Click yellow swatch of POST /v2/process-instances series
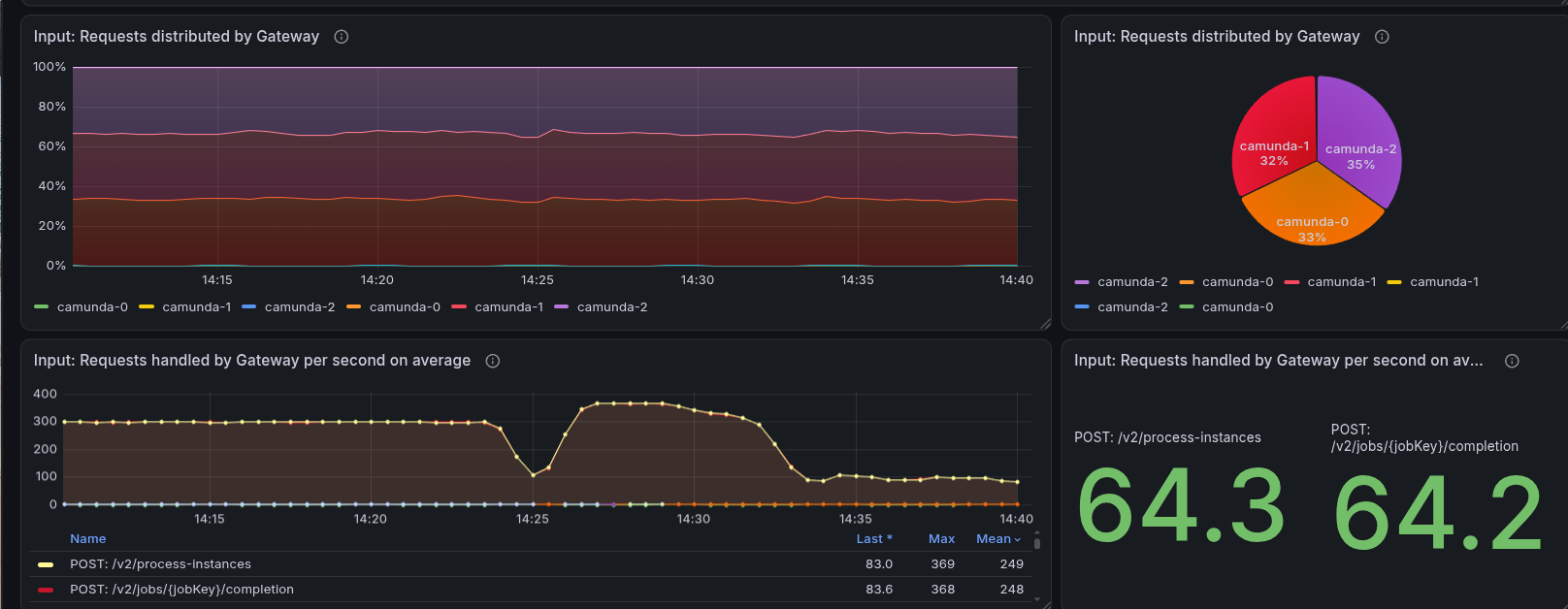This screenshot has width=1568, height=609. coord(46,564)
